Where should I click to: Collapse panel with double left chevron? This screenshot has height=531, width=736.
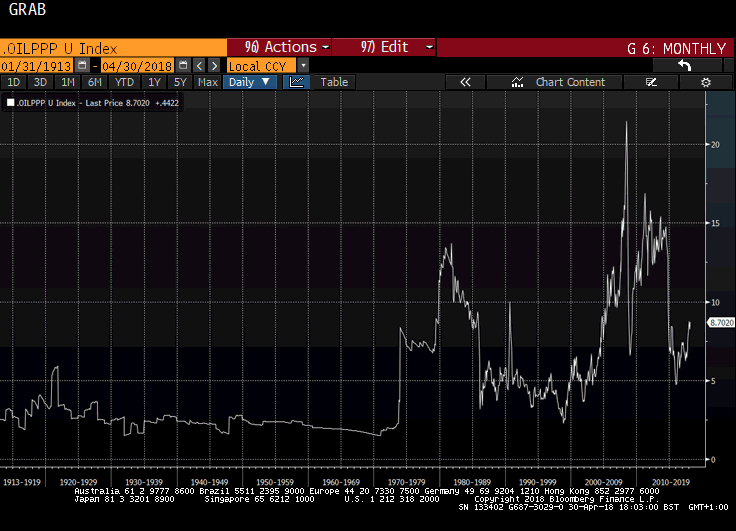[x=465, y=82]
